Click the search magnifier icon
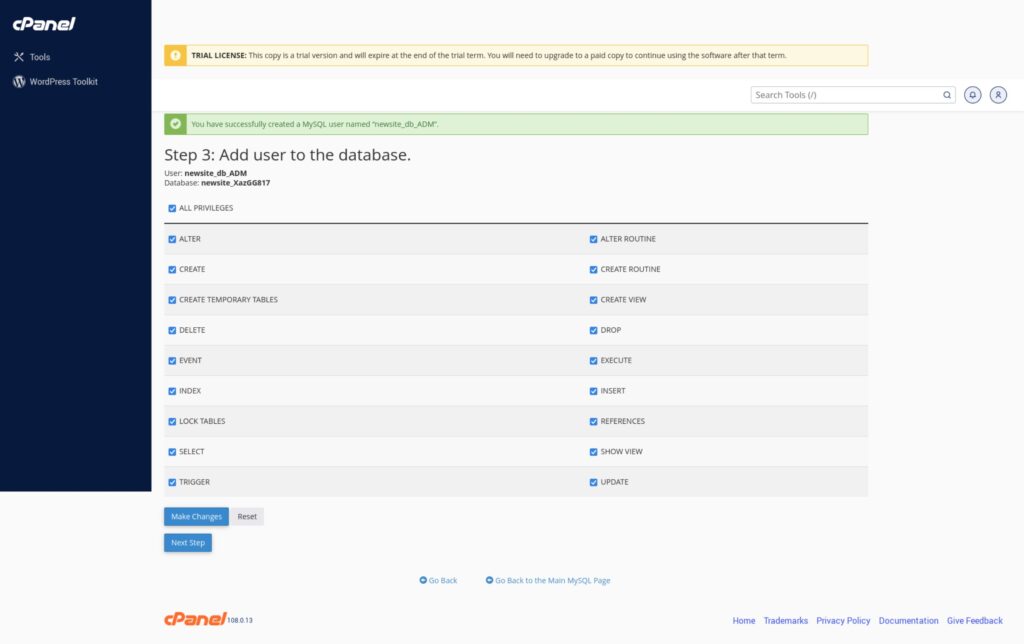 [x=946, y=94]
